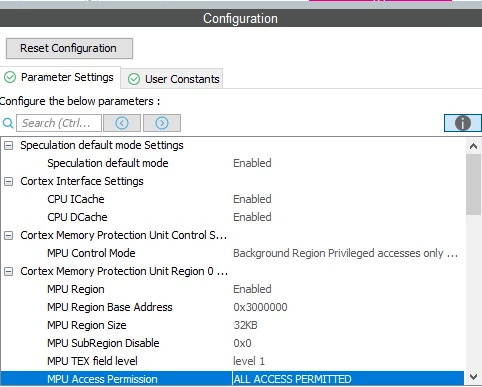Click the green check on User Constants tab

(x=134, y=79)
